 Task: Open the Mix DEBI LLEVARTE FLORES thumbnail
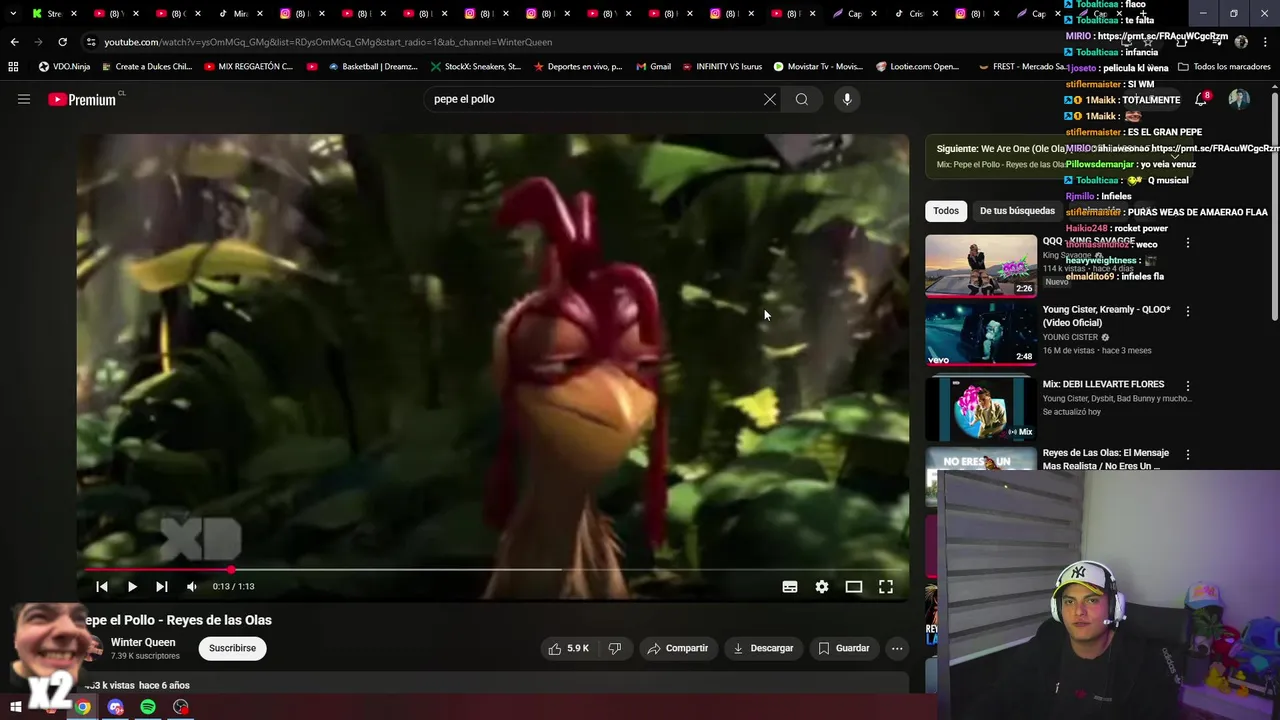[x=981, y=407]
